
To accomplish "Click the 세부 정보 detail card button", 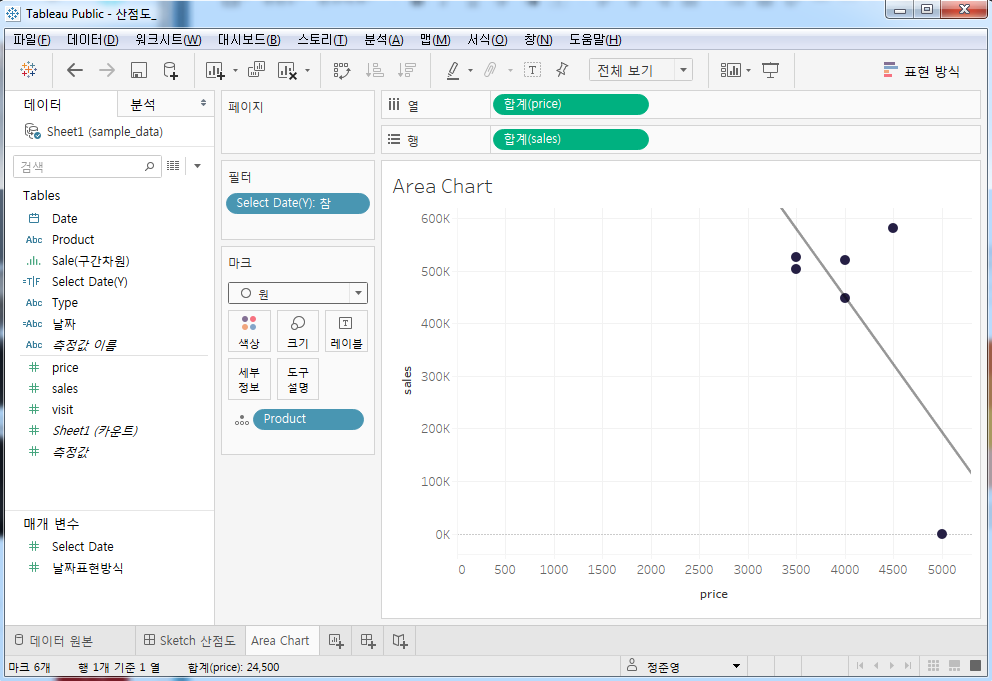I will point(249,379).
